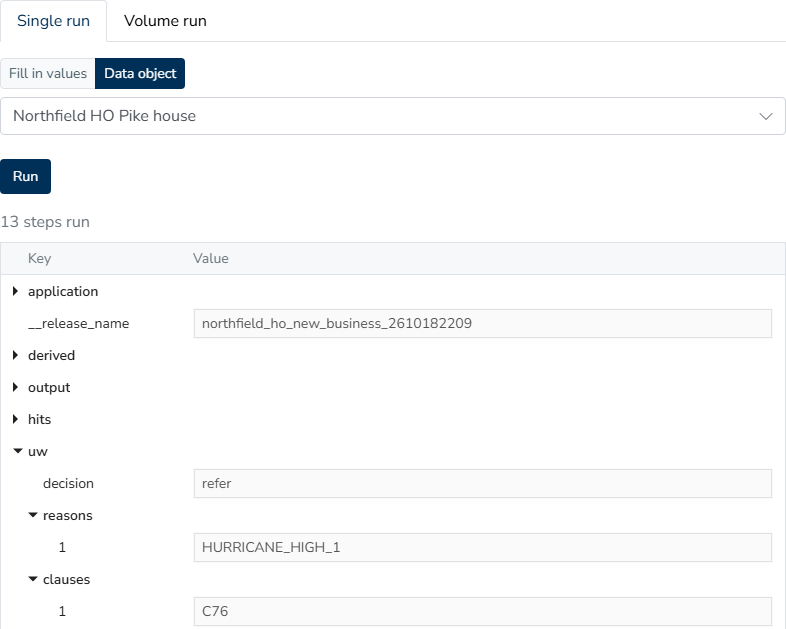
Task: Switch to the Single run tab
Action: [53, 21]
